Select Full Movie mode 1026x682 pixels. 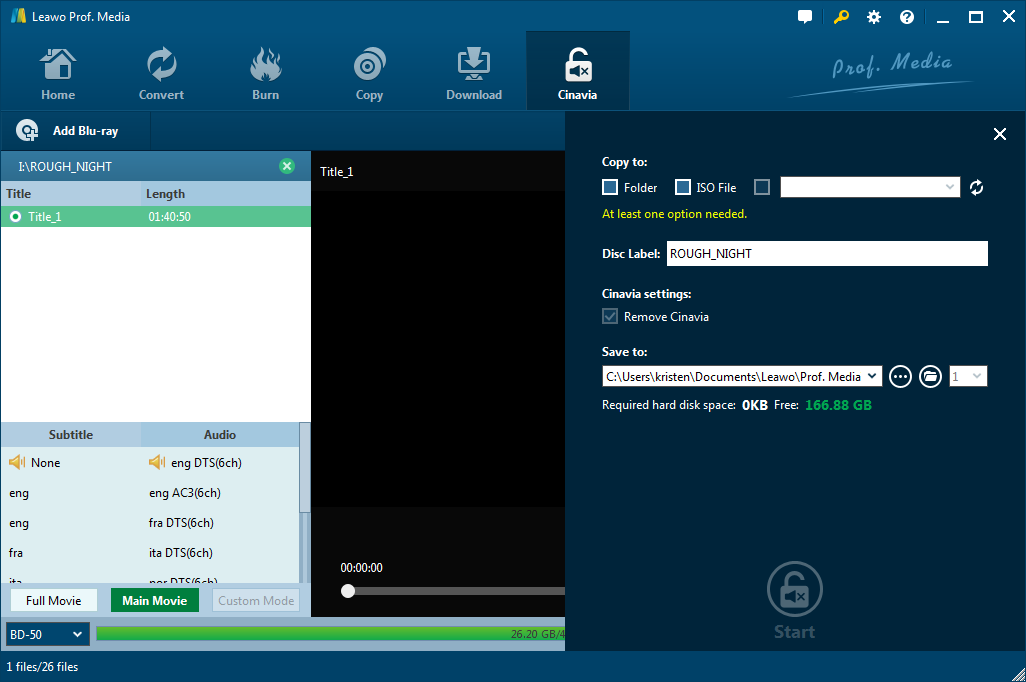(x=54, y=601)
